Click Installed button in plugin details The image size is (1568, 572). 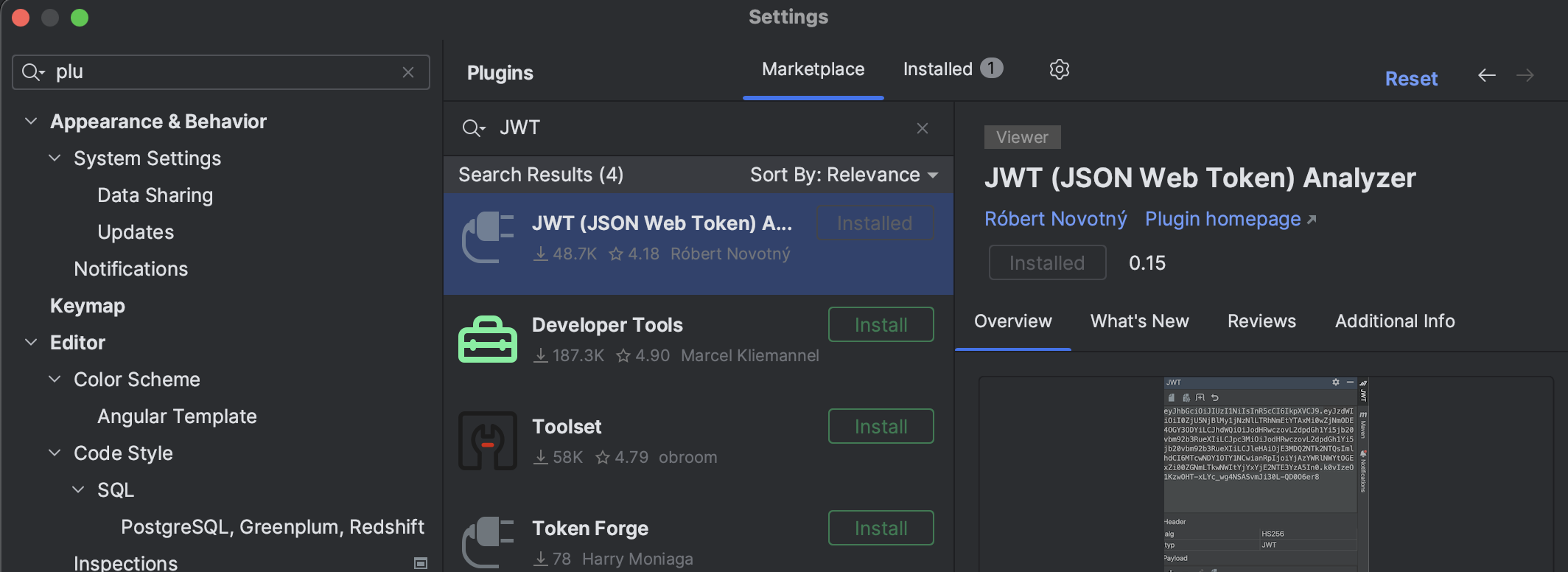(1047, 262)
